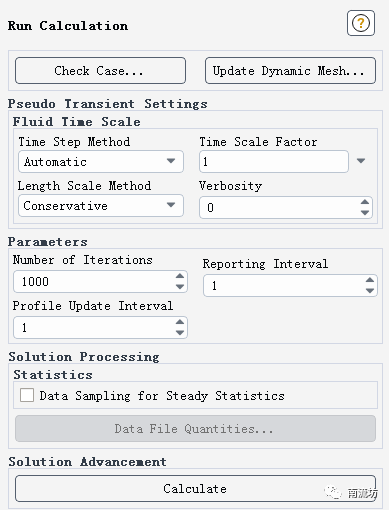This screenshot has width=389, height=510.
Task: Increase Number of Iterations value
Action: (180, 276)
